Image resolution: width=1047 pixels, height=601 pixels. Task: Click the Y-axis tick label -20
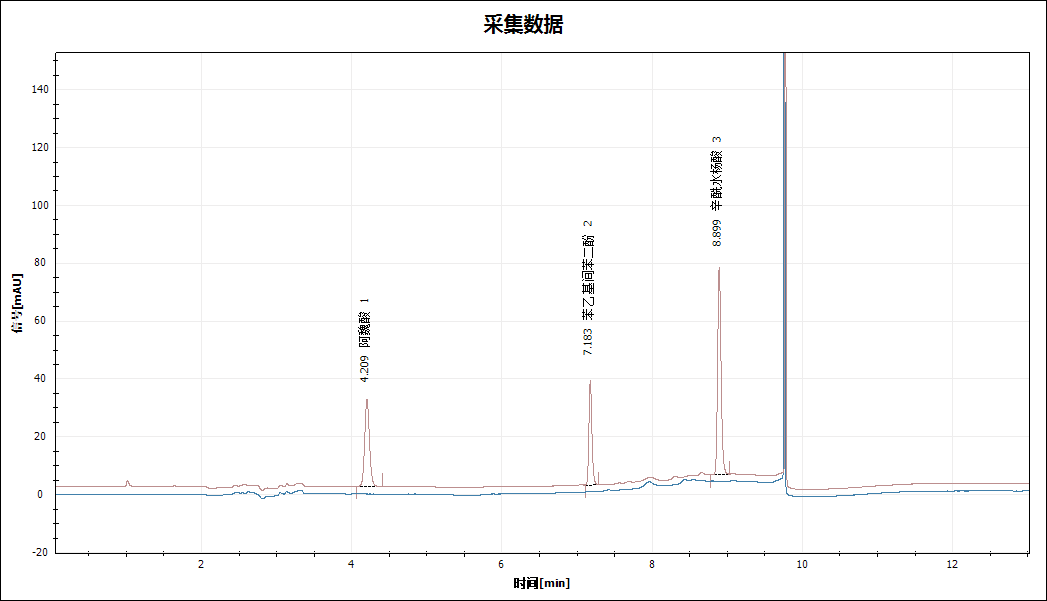click(x=40, y=552)
